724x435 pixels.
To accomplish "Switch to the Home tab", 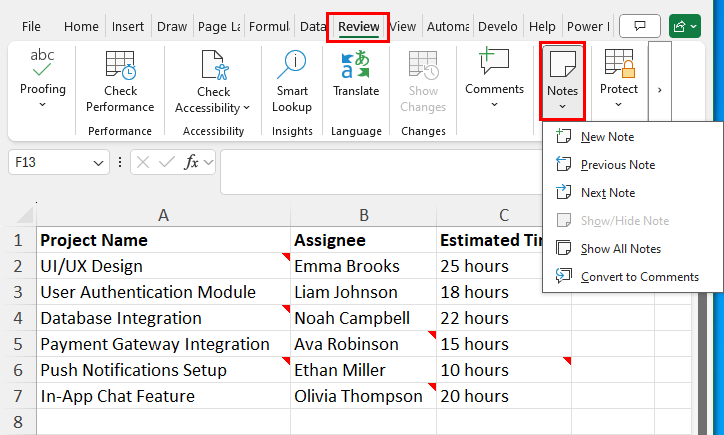I will pyautogui.click(x=81, y=27).
